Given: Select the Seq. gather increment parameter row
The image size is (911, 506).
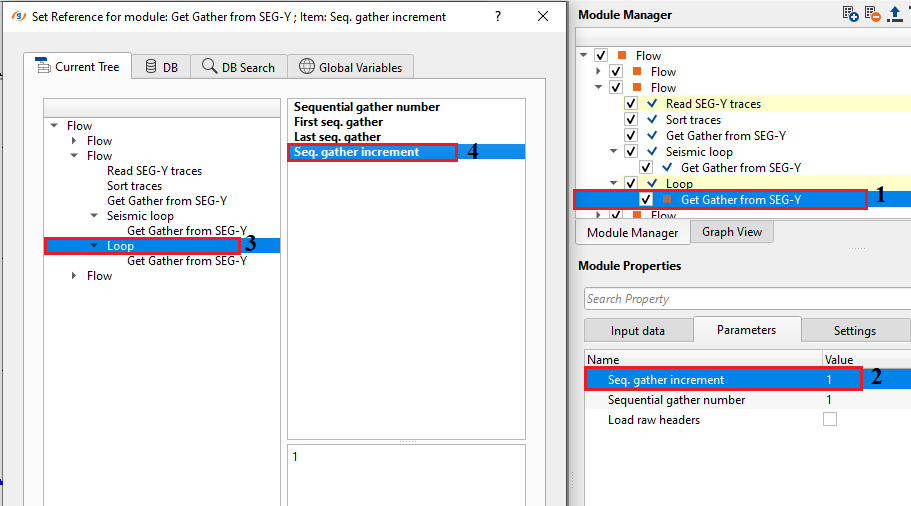Looking at the screenshot, I should coord(748,379).
